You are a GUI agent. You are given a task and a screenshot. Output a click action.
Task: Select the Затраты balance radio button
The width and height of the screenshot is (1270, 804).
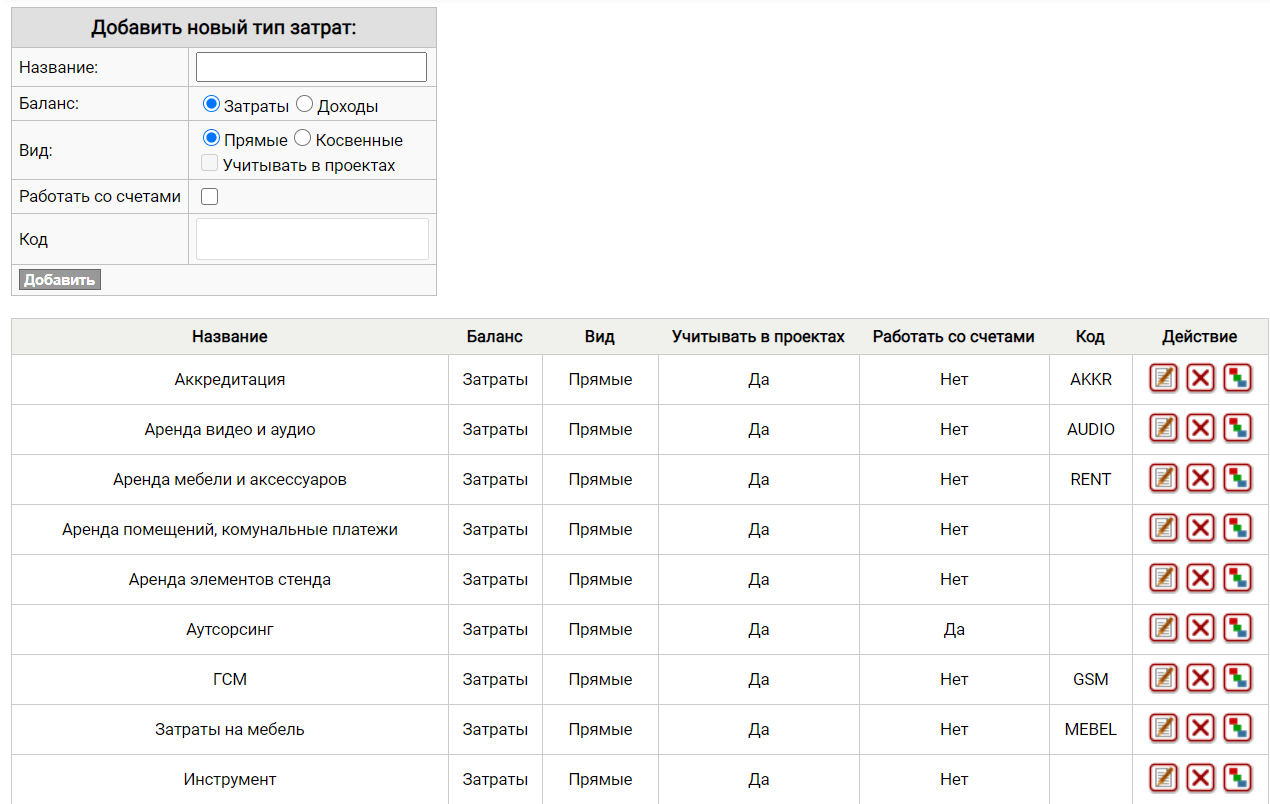[x=211, y=104]
